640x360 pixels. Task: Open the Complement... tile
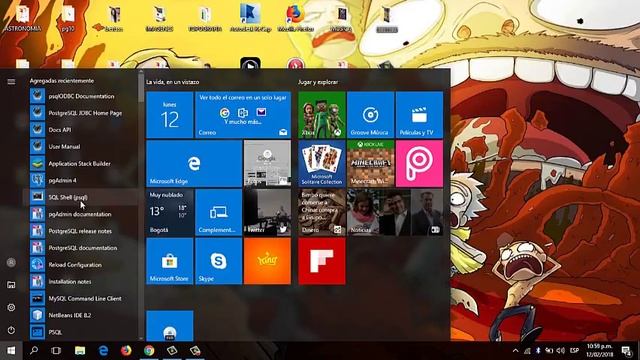(x=218, y=212)
